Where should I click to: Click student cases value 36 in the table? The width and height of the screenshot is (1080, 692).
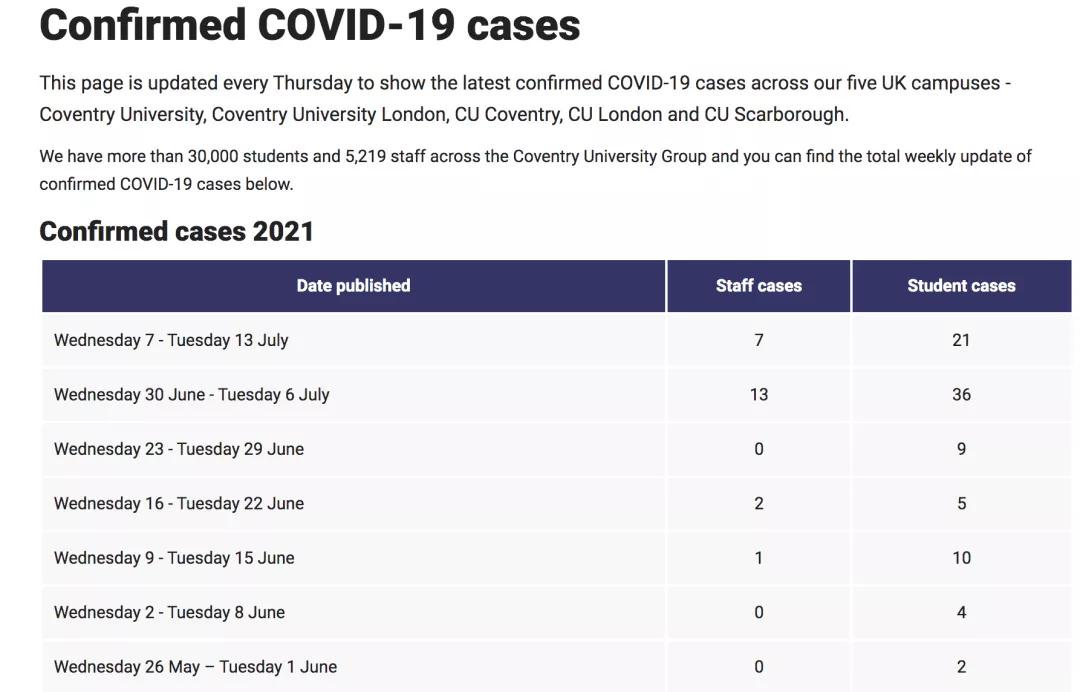point(961,395)
